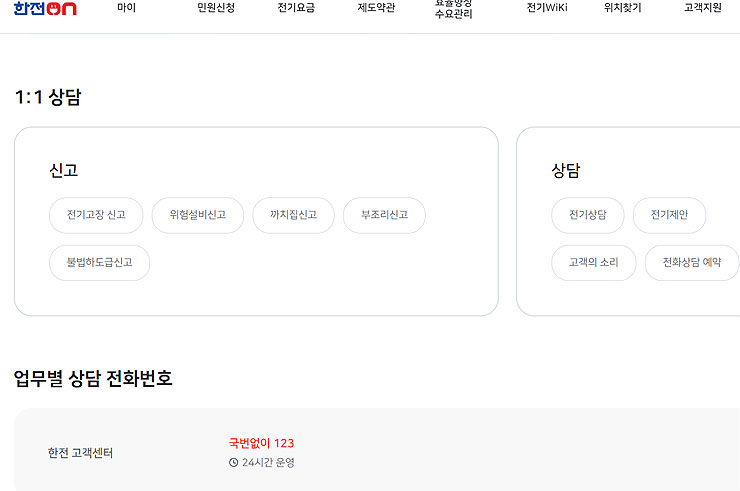Click the red 국번없이 123 phone number

261,443
